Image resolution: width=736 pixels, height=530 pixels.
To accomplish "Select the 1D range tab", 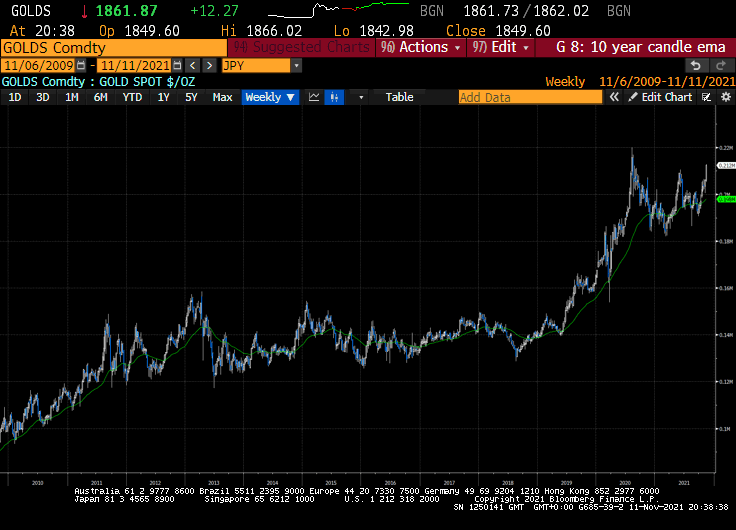I will (15, 97).
